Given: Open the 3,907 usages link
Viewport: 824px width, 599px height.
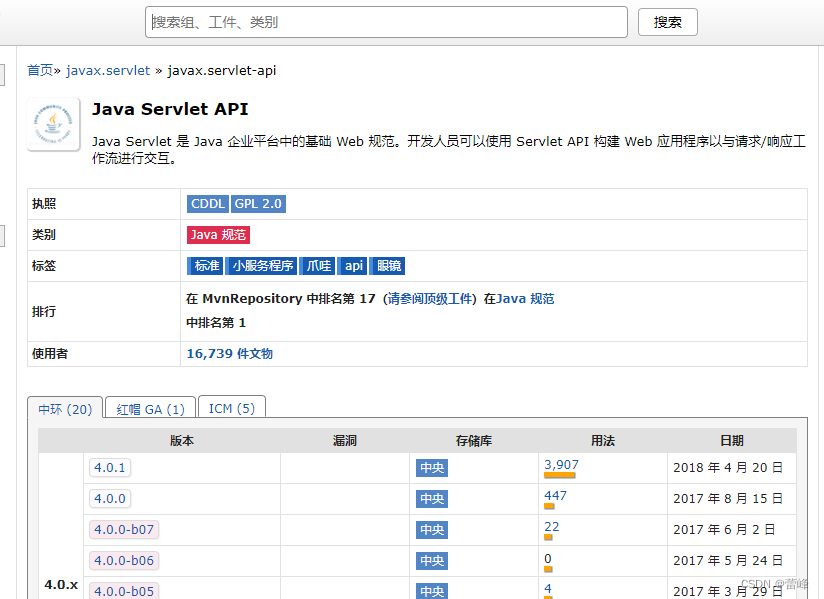Looking at the screenshot, I should [x=561, y=465].
